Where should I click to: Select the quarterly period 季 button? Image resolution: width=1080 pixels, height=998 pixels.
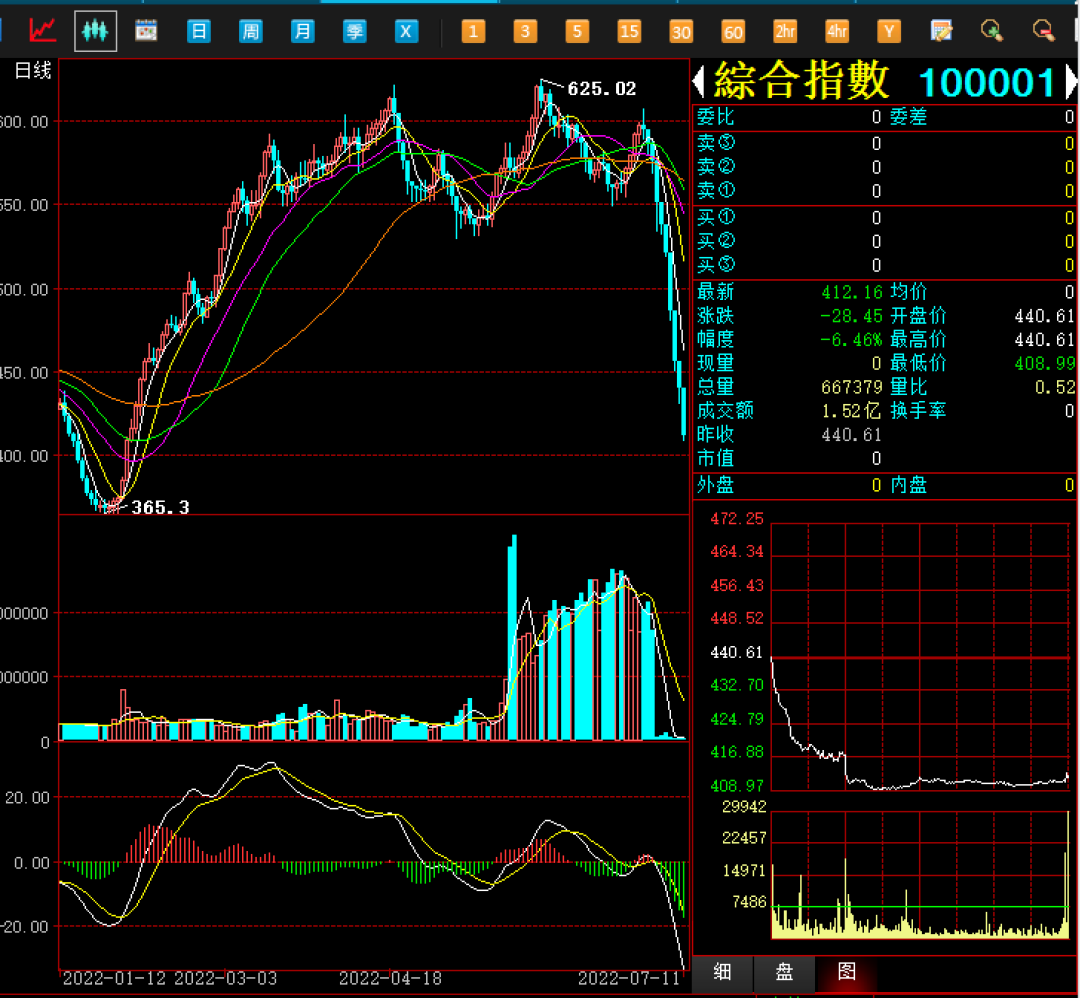pos(355,31)
